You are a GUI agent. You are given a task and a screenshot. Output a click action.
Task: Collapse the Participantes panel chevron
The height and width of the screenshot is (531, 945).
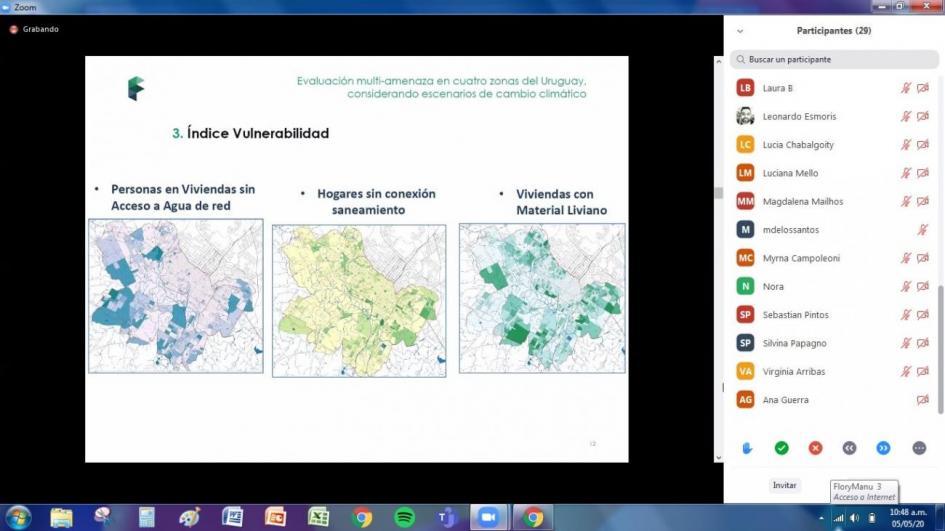pyautogui.click(x=740, y=31)
